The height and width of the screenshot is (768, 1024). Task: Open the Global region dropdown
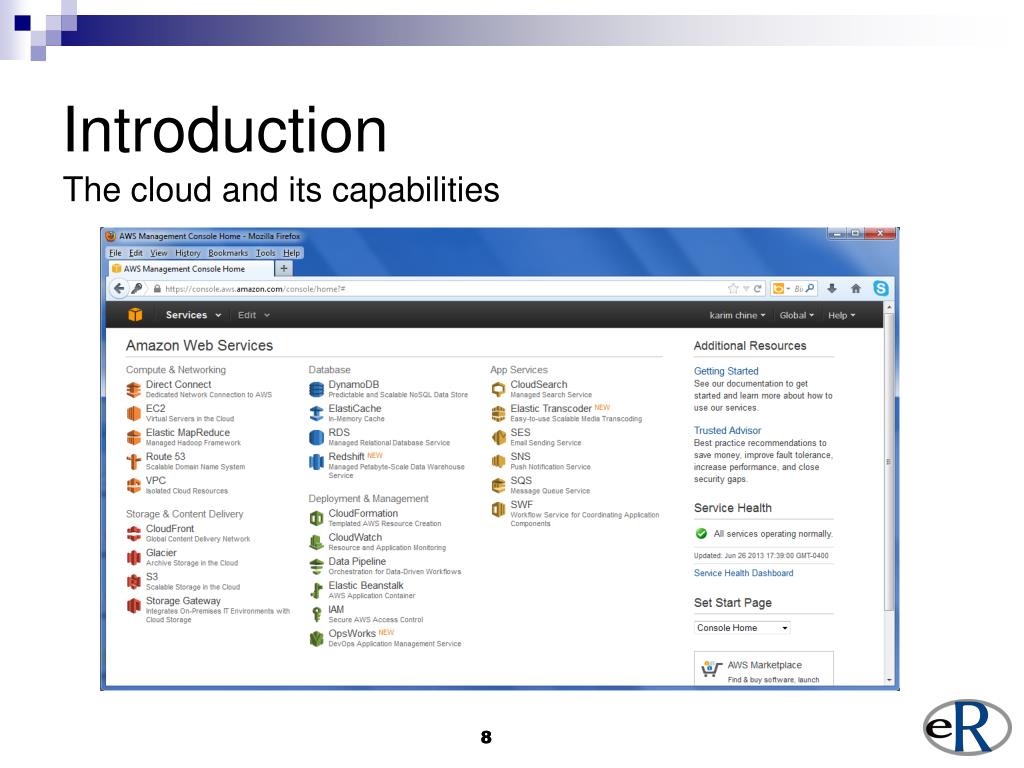pos(797,315)
